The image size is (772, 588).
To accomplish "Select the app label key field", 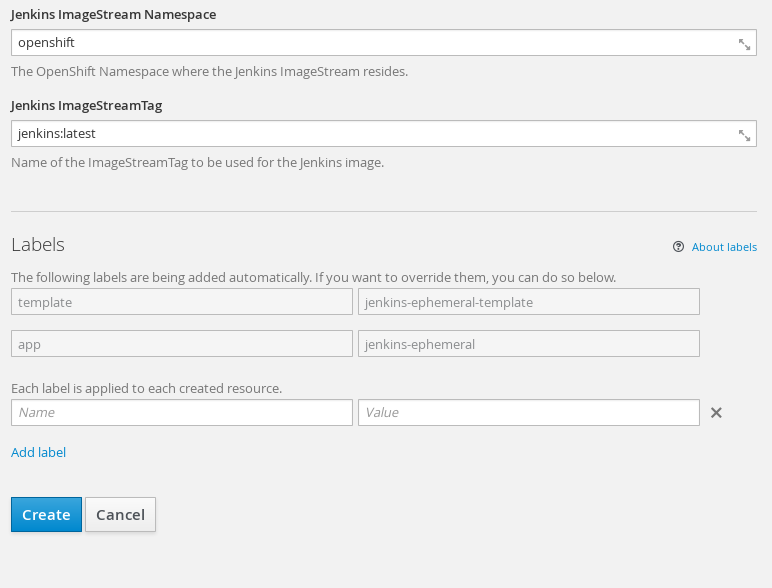I will [182, 344].
